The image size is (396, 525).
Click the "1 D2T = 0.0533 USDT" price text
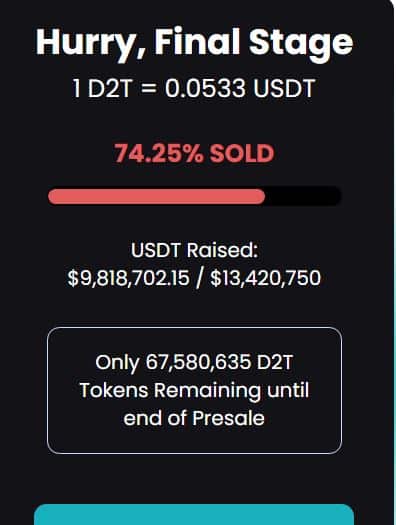pos(193,89)
